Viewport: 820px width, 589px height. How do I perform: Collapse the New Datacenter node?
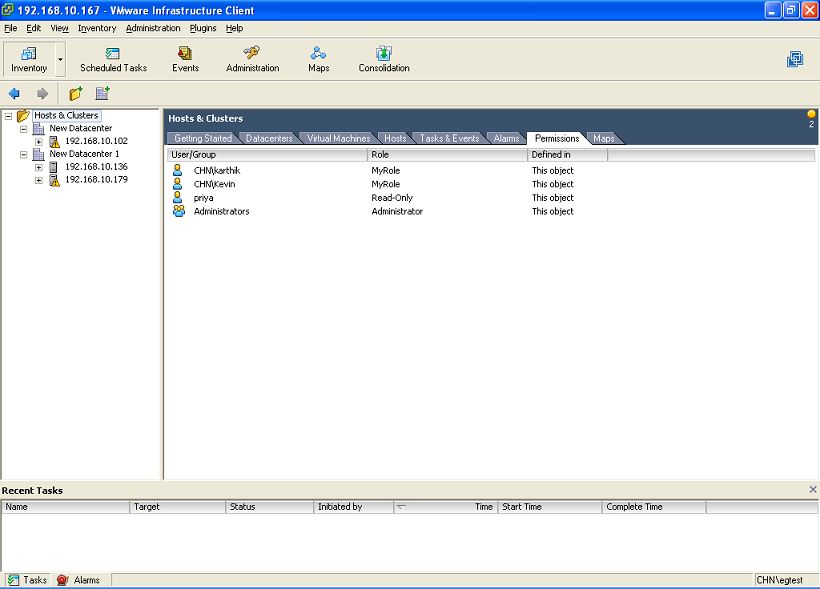click(24, 129)
